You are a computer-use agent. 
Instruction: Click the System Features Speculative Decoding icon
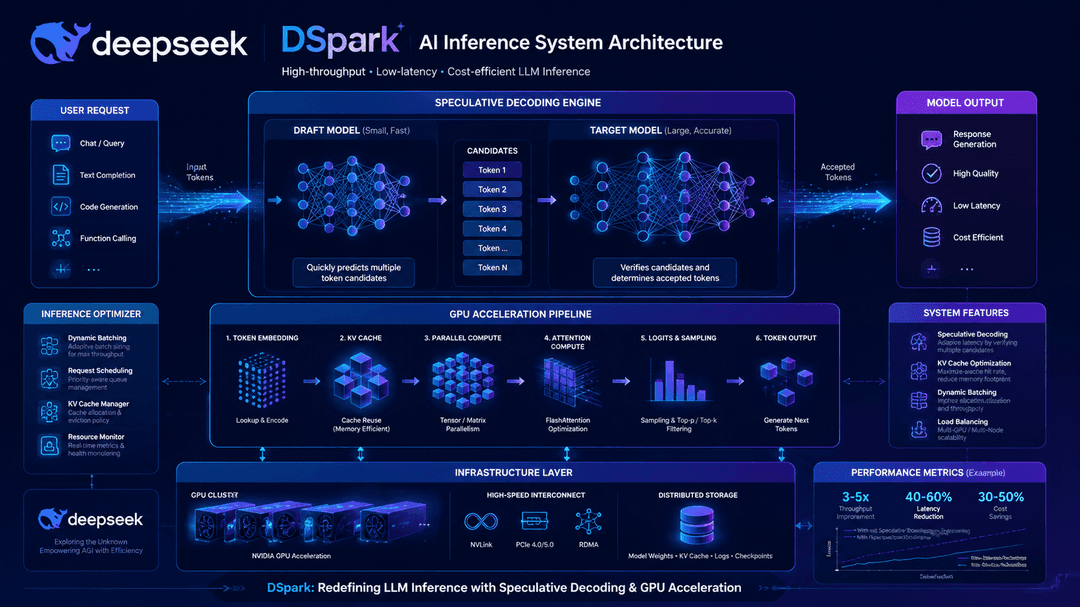[x=919, y=342]
